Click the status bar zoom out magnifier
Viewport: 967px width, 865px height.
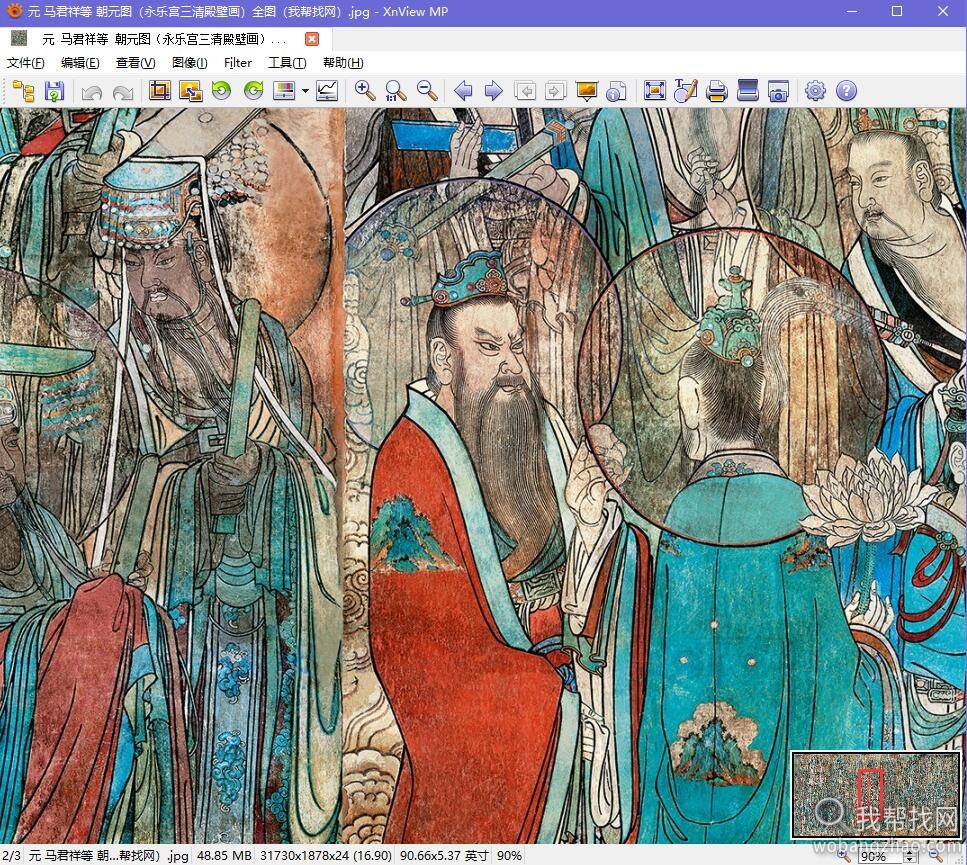(x=935, y=856)
